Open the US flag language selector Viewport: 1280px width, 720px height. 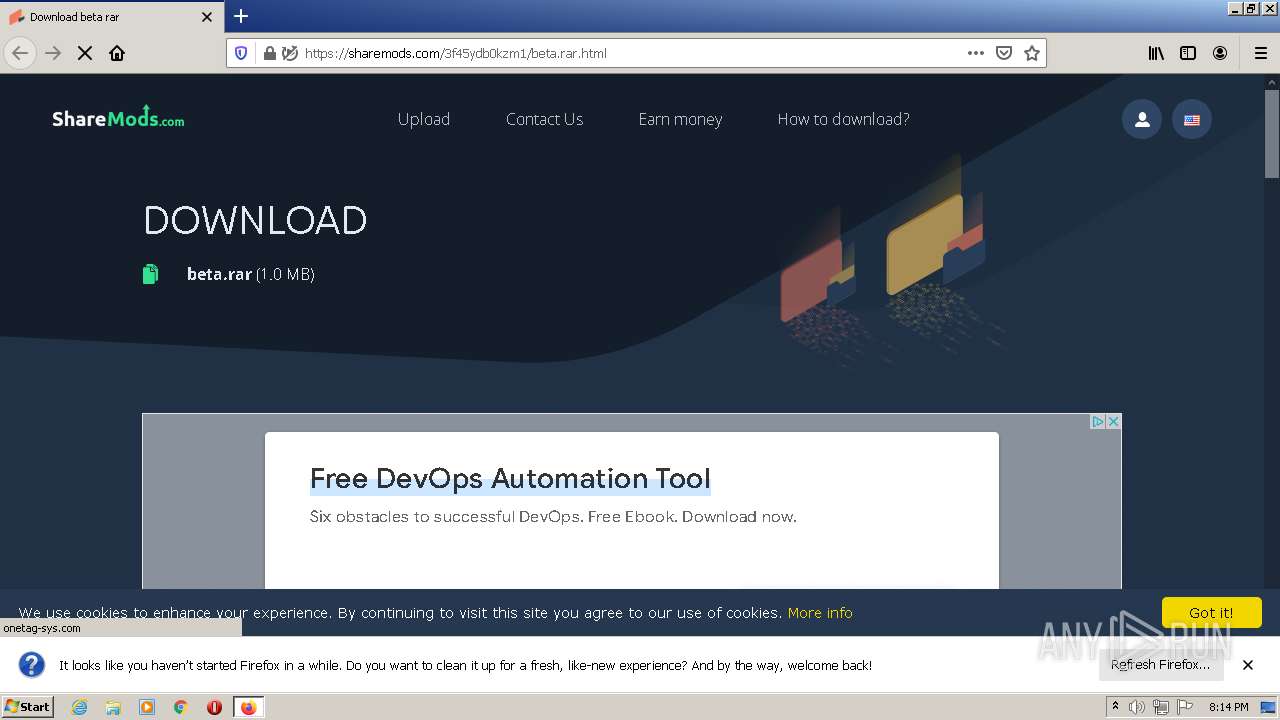click(1192, 120)
